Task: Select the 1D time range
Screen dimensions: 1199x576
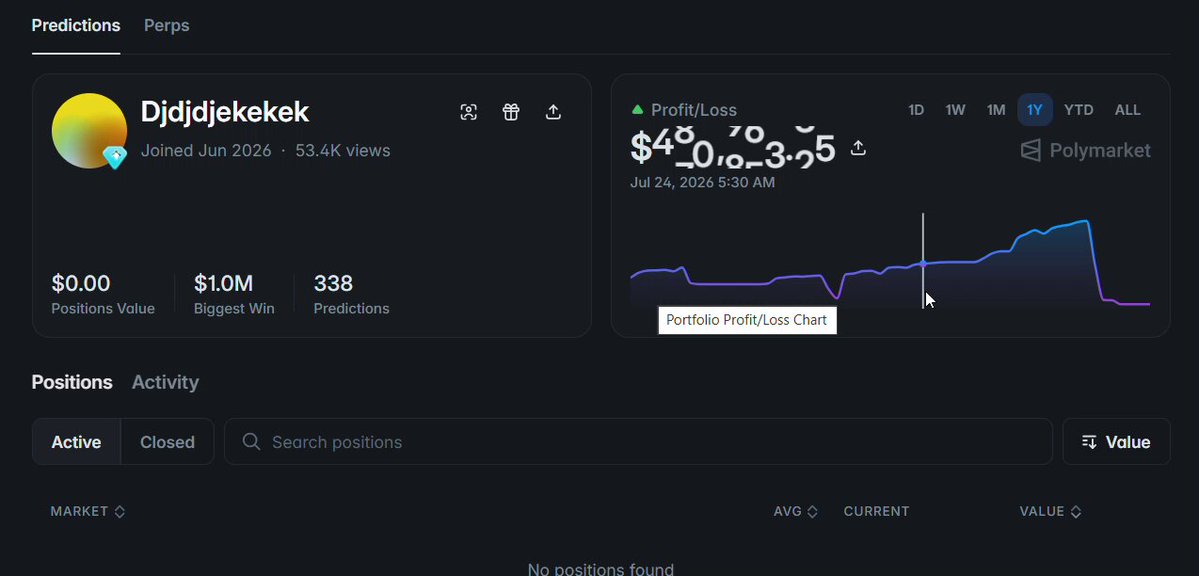Action: pyautogui.click(x=916, y=110)
